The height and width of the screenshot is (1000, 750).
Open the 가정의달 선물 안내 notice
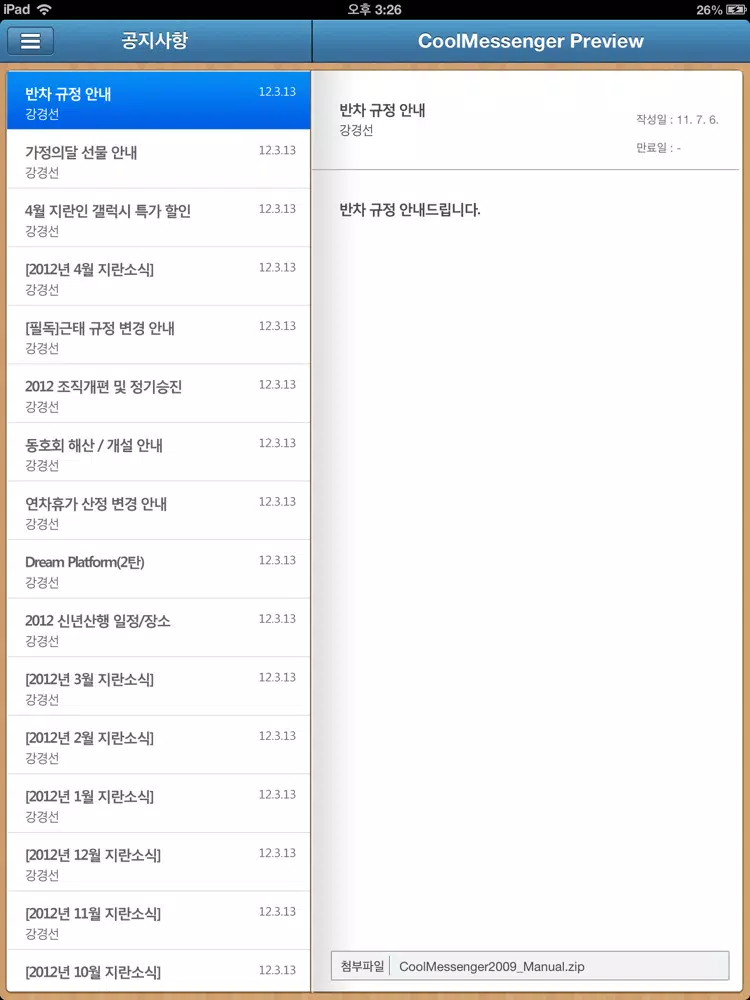pos(159,159)
